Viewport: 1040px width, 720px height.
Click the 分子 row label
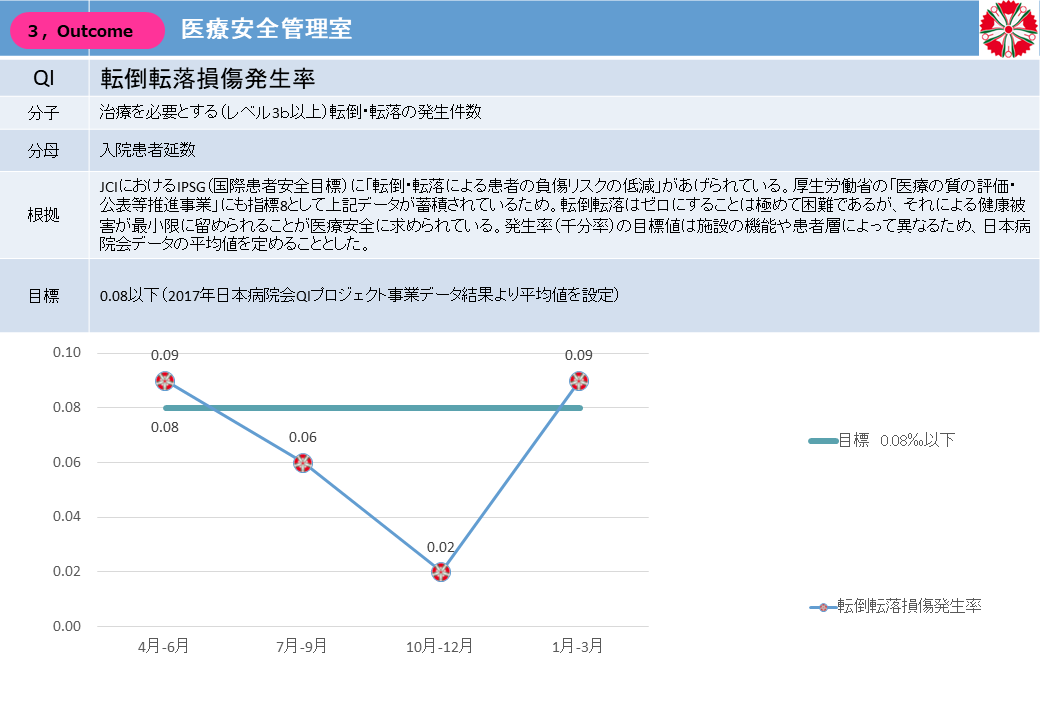[x=44, y=113]
